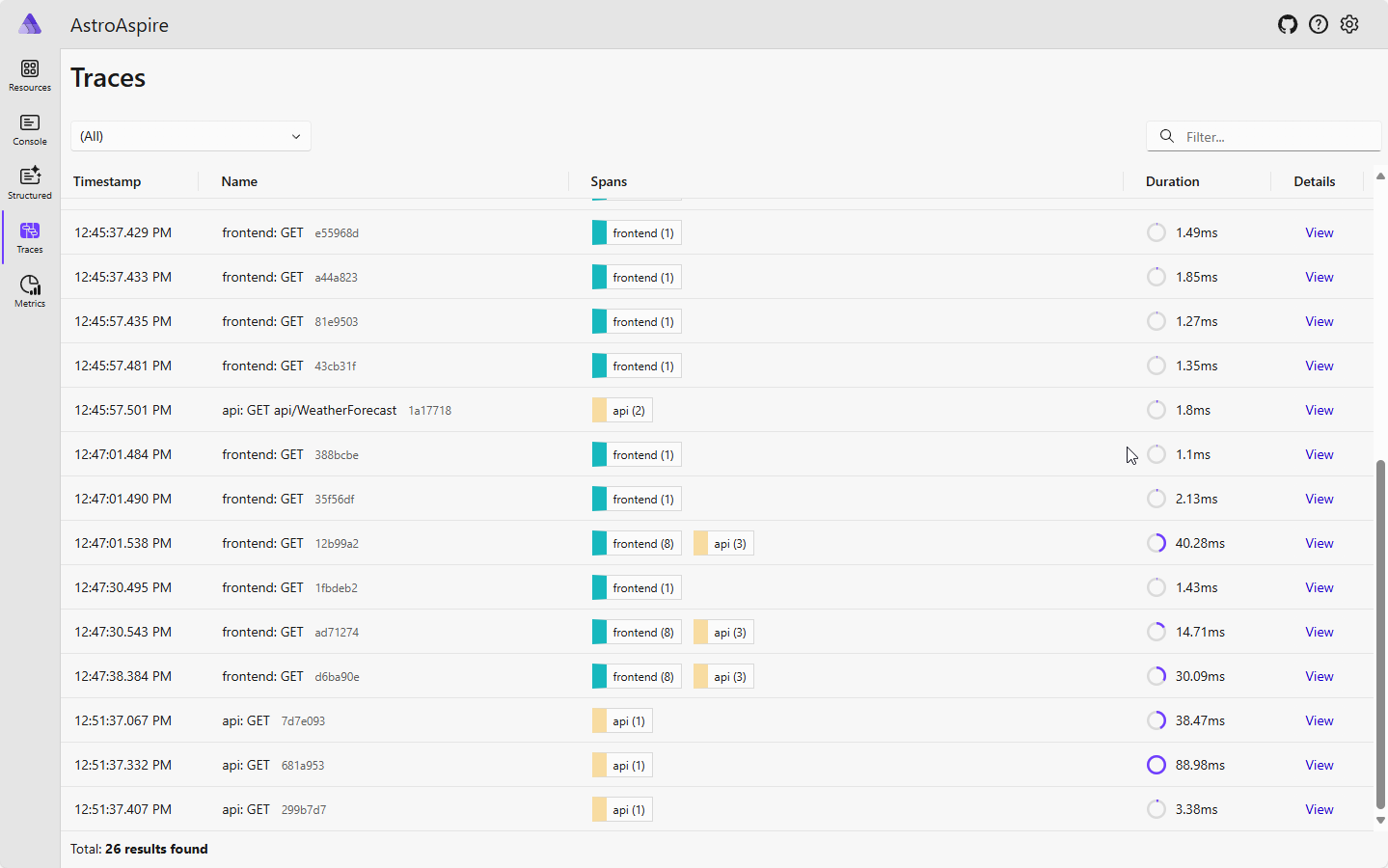The image size is (1388, 868).
Task: Click teal frontend swatch in e55968d row
Action: pos(599,232)
